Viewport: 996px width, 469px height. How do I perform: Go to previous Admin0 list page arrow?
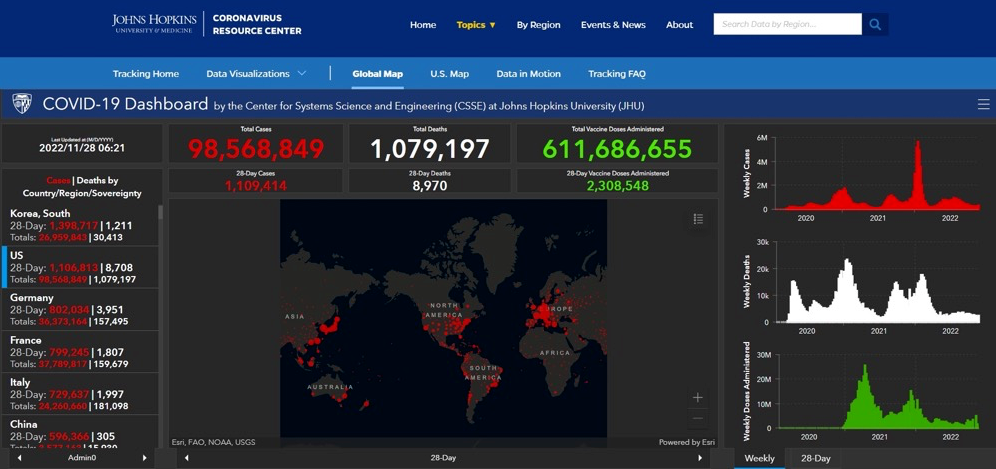coord(19,458)
